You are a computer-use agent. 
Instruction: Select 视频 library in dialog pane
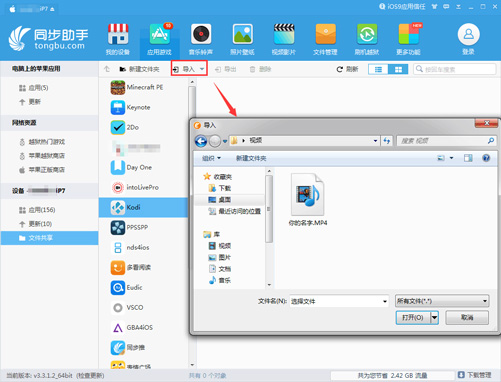coord(220,246)
